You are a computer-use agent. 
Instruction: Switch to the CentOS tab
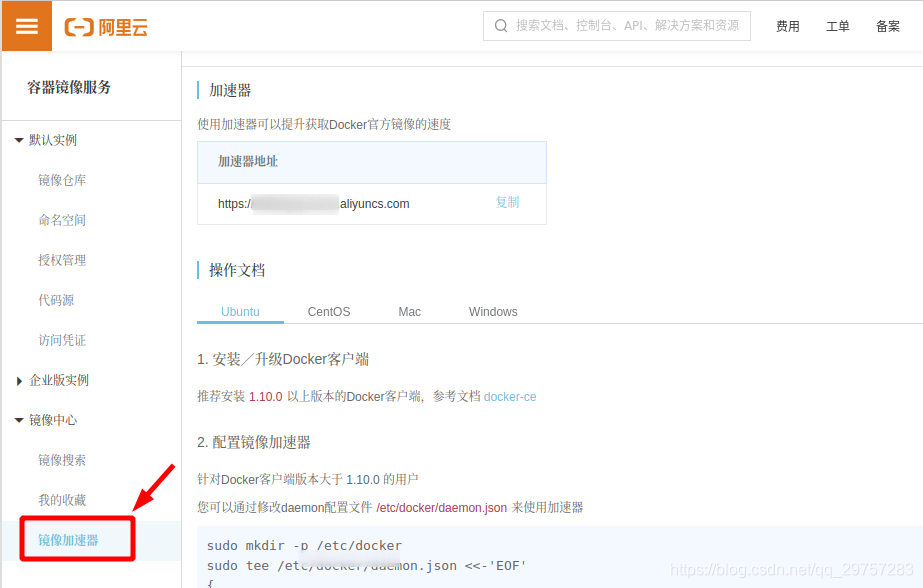pos(329,311)
